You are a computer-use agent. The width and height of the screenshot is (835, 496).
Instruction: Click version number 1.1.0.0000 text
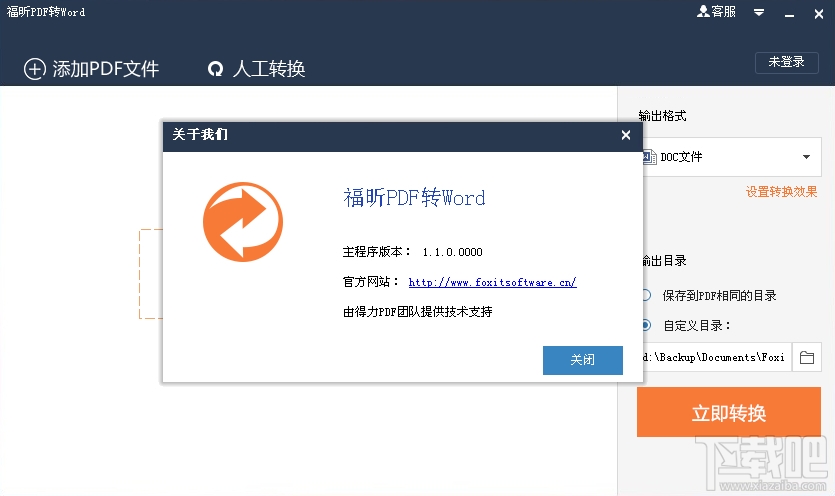pyautogui.click(x=453, y=252)
